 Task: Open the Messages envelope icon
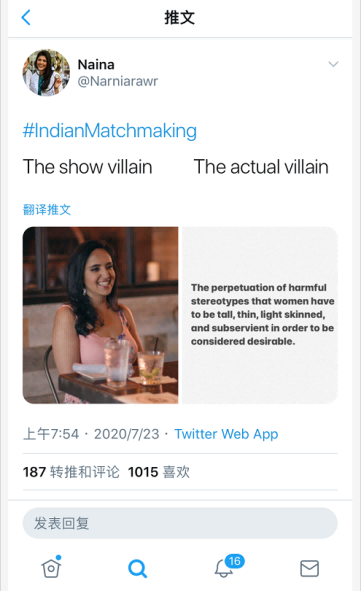coord(310,568)
